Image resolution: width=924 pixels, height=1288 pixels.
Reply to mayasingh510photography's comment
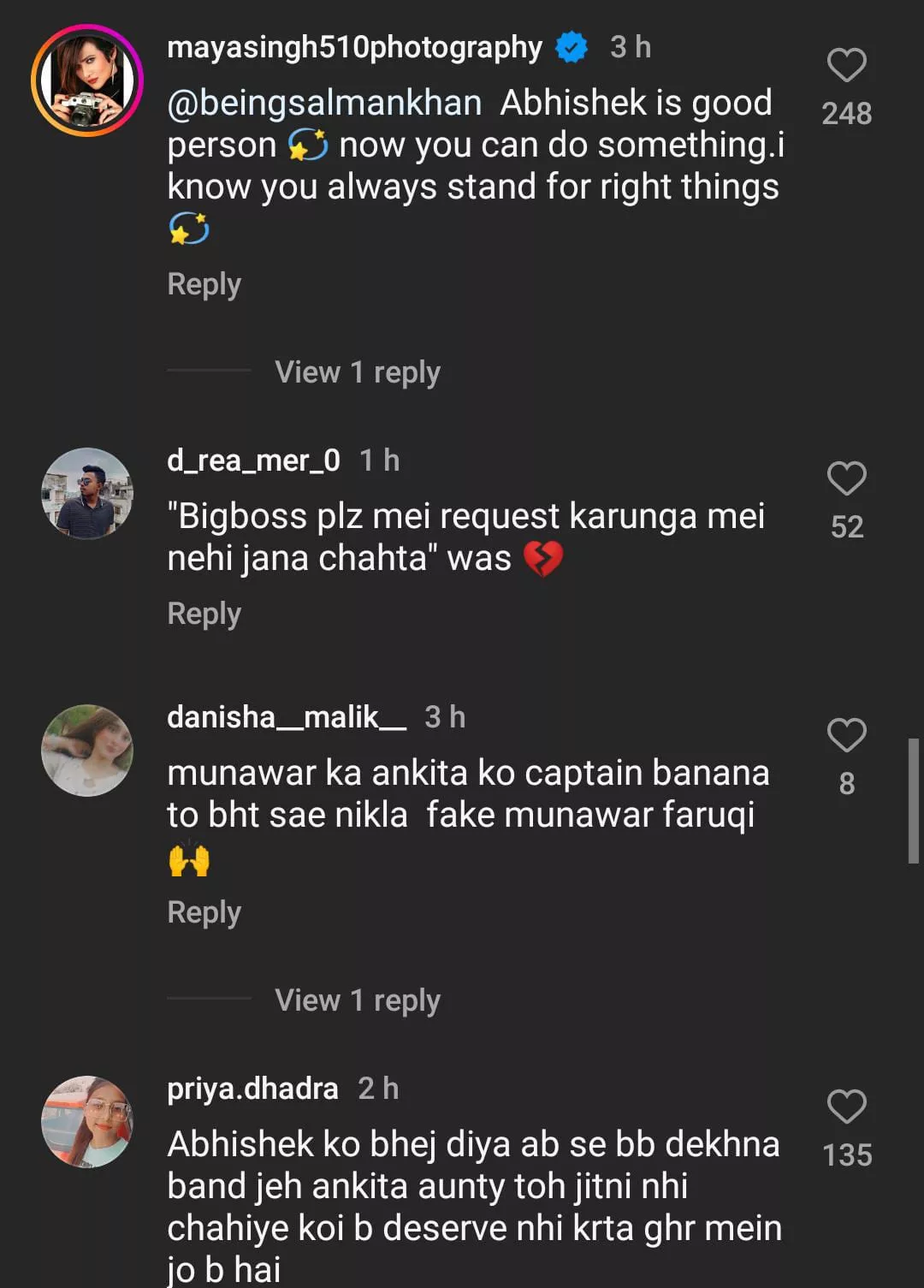click(204, 284)
